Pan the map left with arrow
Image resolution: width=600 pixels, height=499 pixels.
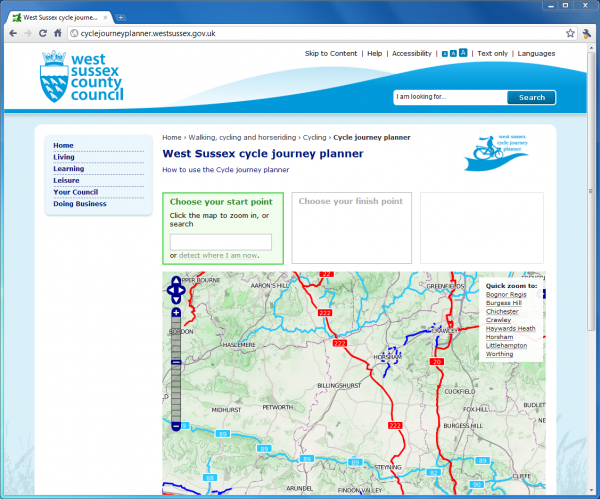click(171, 290)
